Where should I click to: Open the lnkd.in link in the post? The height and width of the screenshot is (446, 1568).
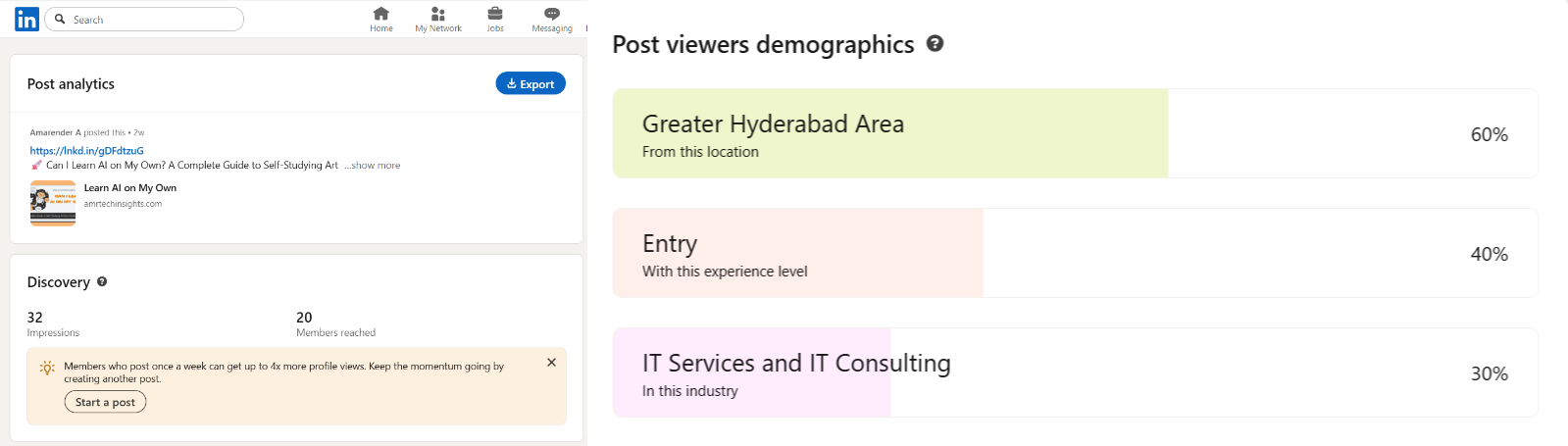(86, 151)
